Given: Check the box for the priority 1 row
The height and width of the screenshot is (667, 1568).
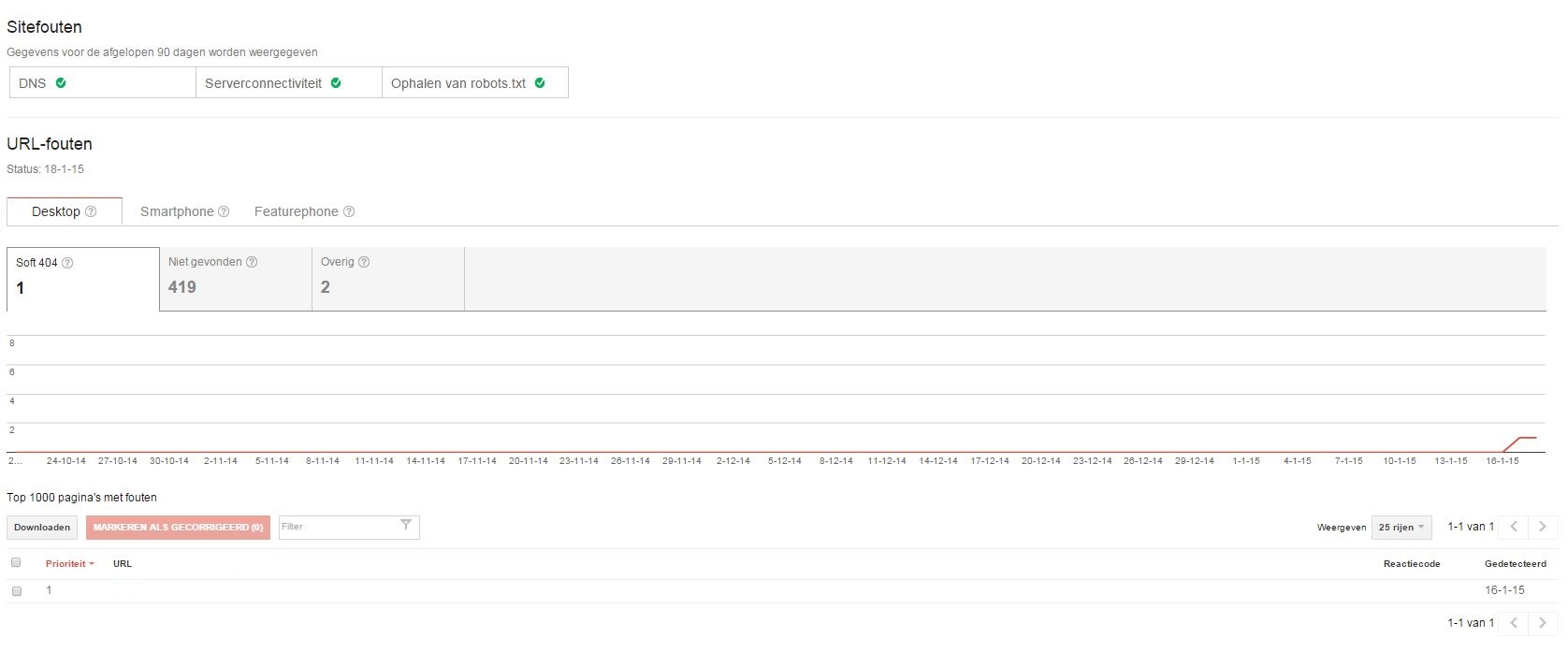Looking at the screenshot, I should coord(16,590).
